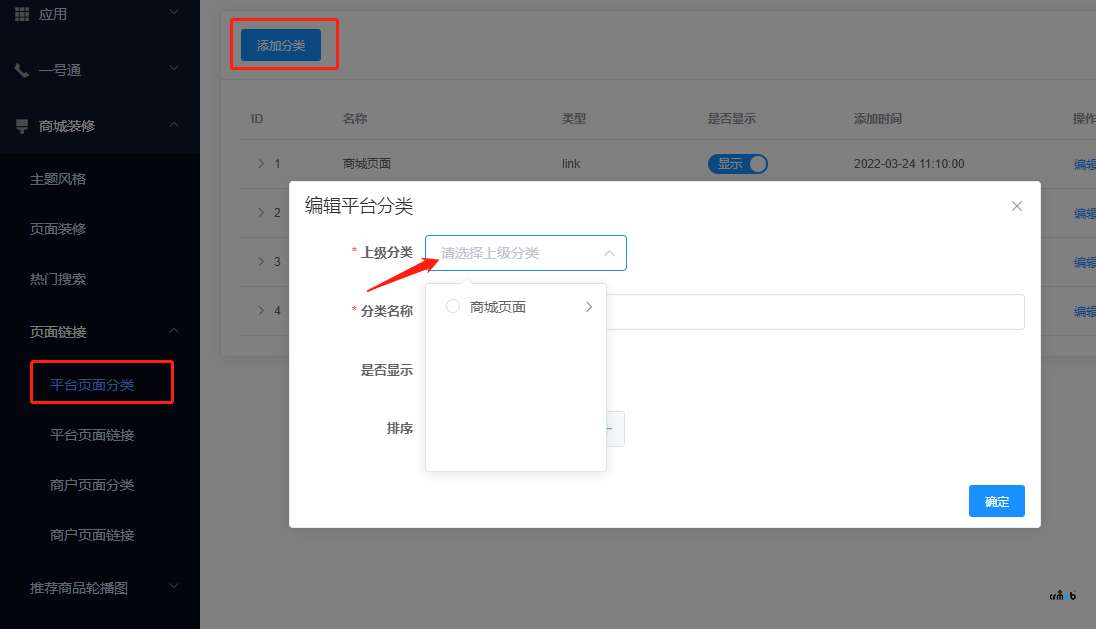This screenshot has height=629, width=1096.
Task: Expand table row with ID 1
Action: click(261, 164)
